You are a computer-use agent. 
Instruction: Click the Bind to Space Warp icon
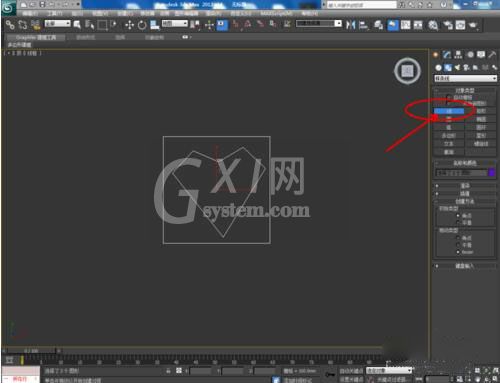pos(35,25)
